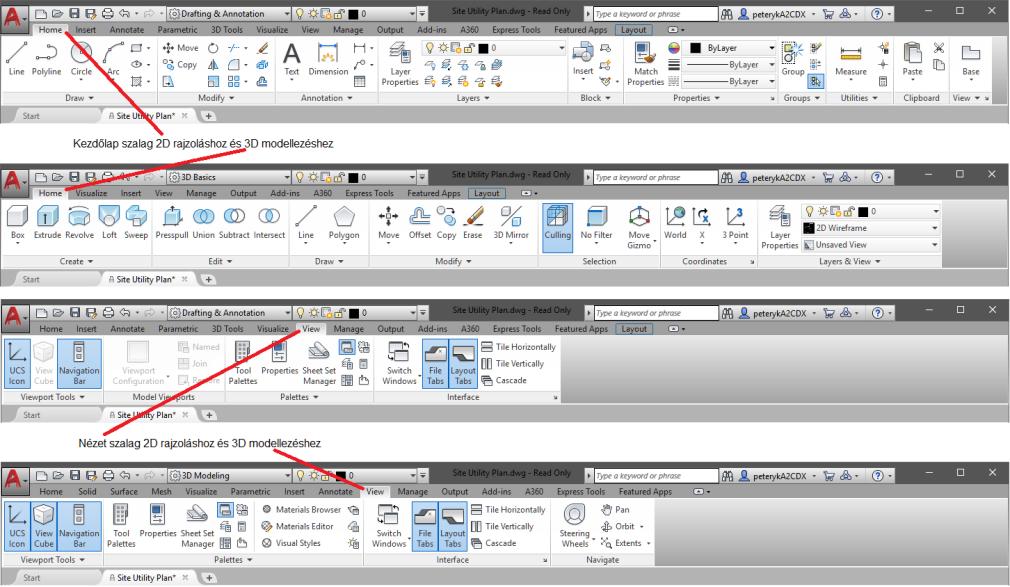Open Annotate tab in the 3D Modeling window
Viewport: 1010px width, 587px height.
[x=336, y=492]
